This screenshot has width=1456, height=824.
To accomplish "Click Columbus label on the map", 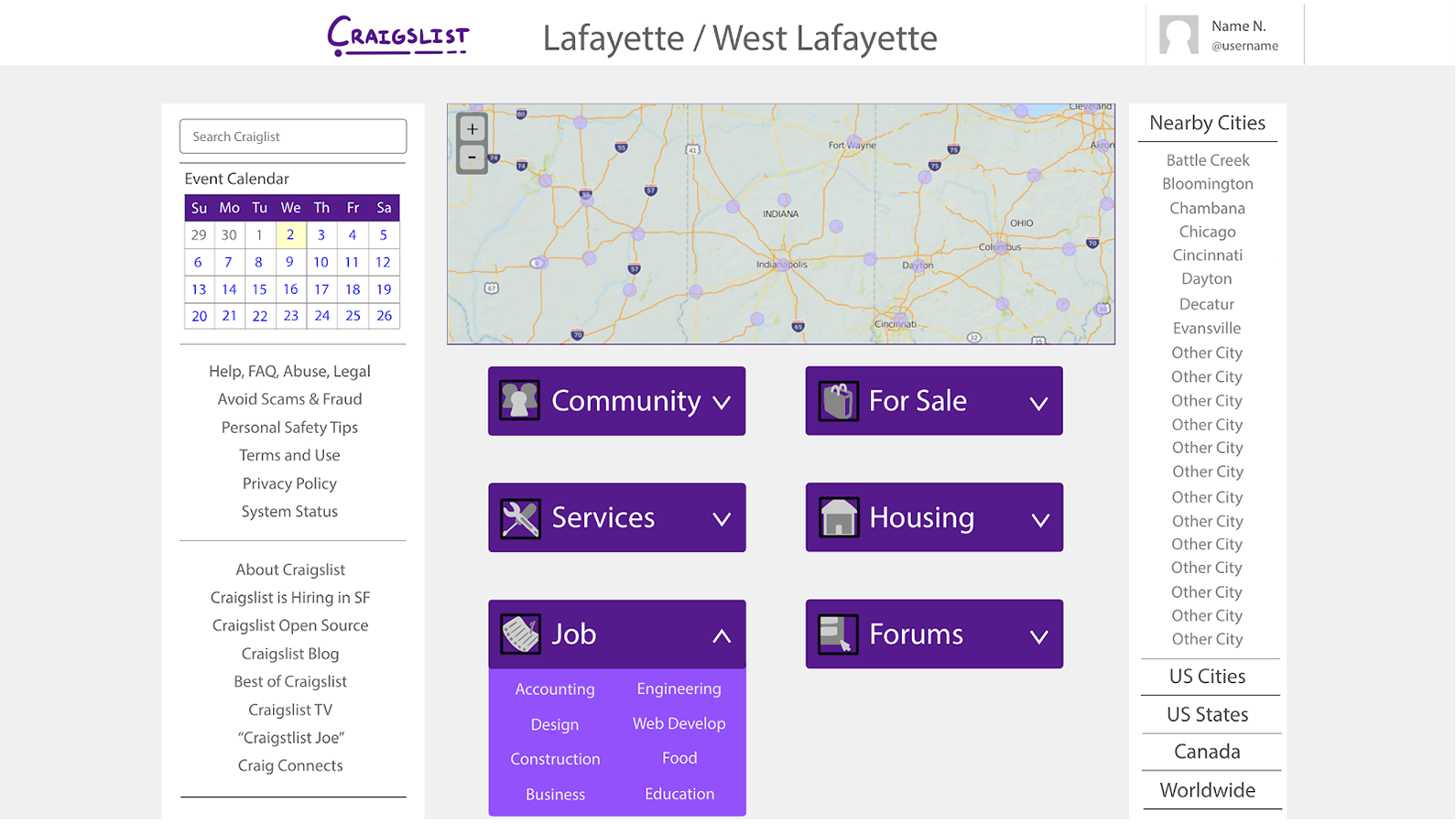I will click(x=999, y=247).
